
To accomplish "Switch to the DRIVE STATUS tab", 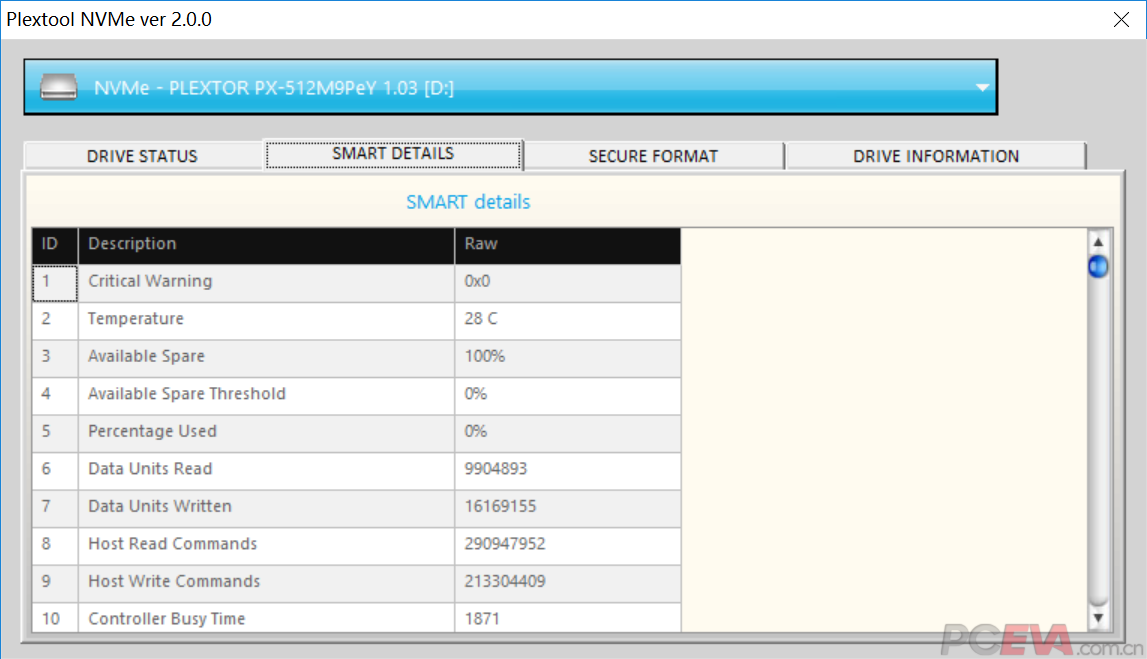I will click(143, 156).
